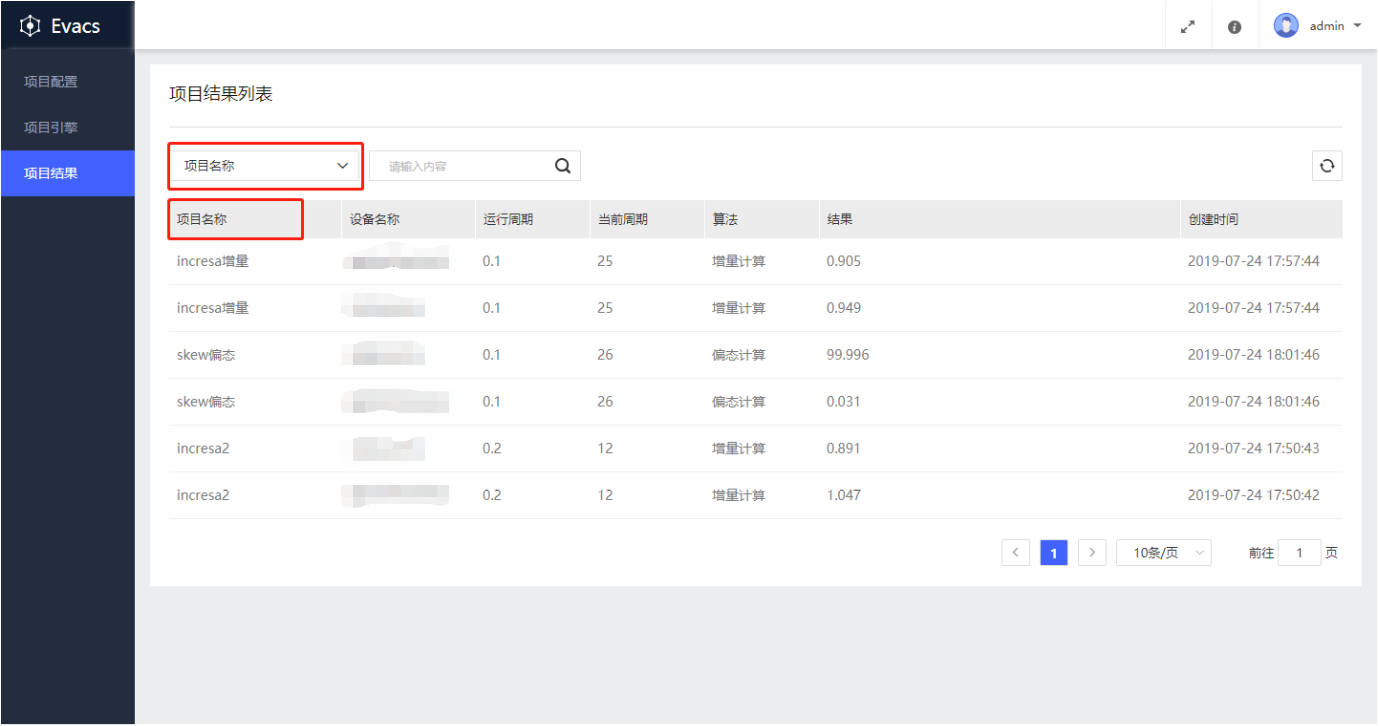1379x726 pixels.
Task: Open 项目引擎 in the sidebar
Action: 51,127
